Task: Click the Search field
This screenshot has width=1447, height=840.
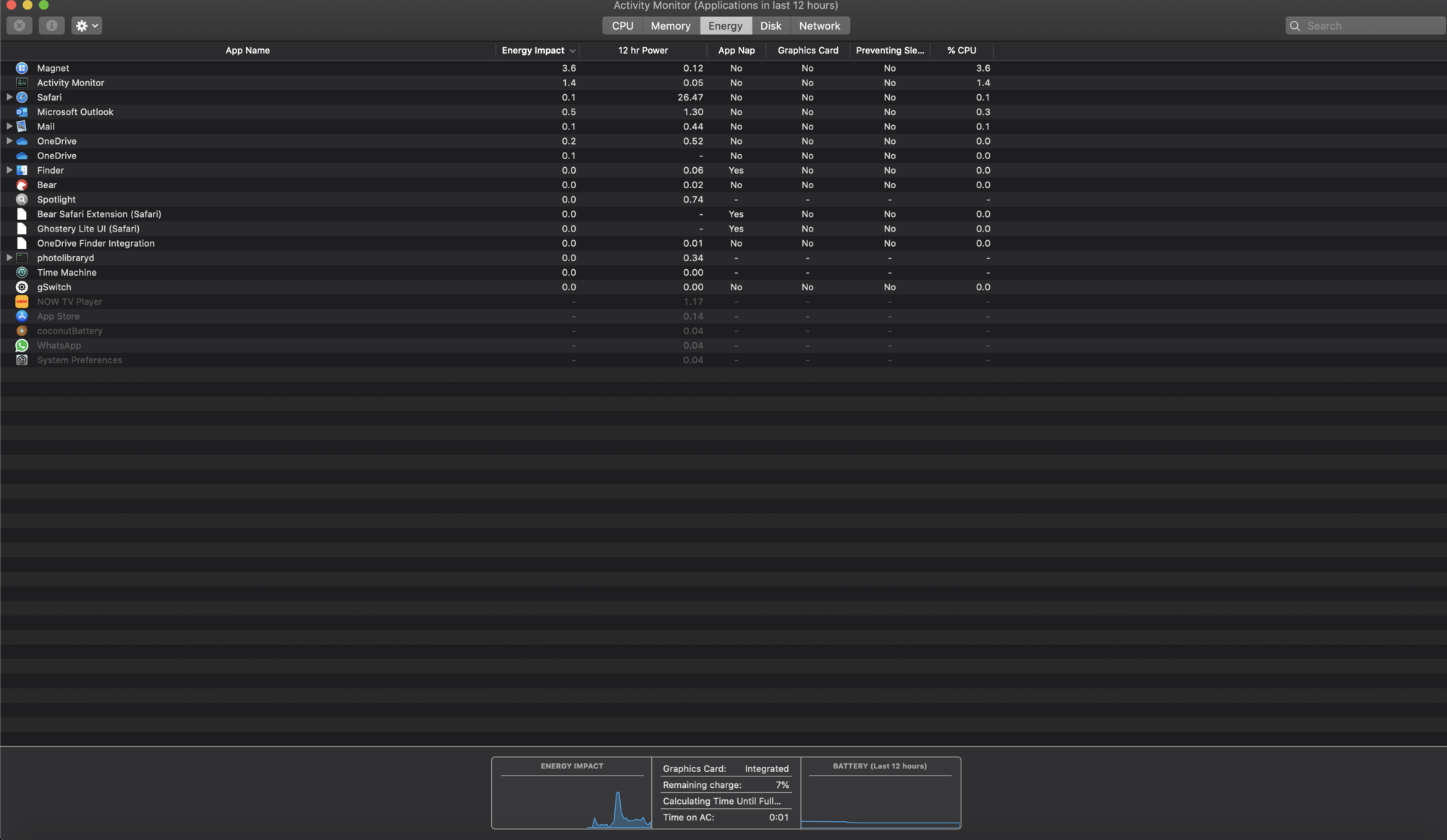Action: [1365, 25]
